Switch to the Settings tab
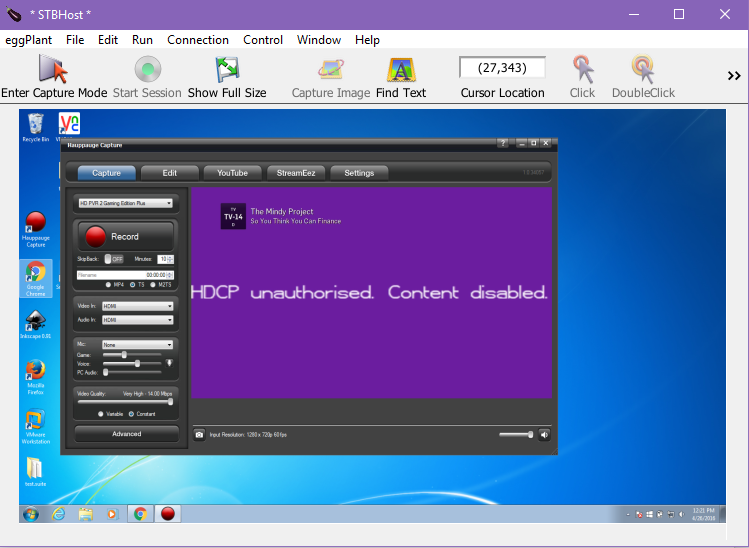Image resolution: width=749 pixels, height=548 pixels. 359,173
